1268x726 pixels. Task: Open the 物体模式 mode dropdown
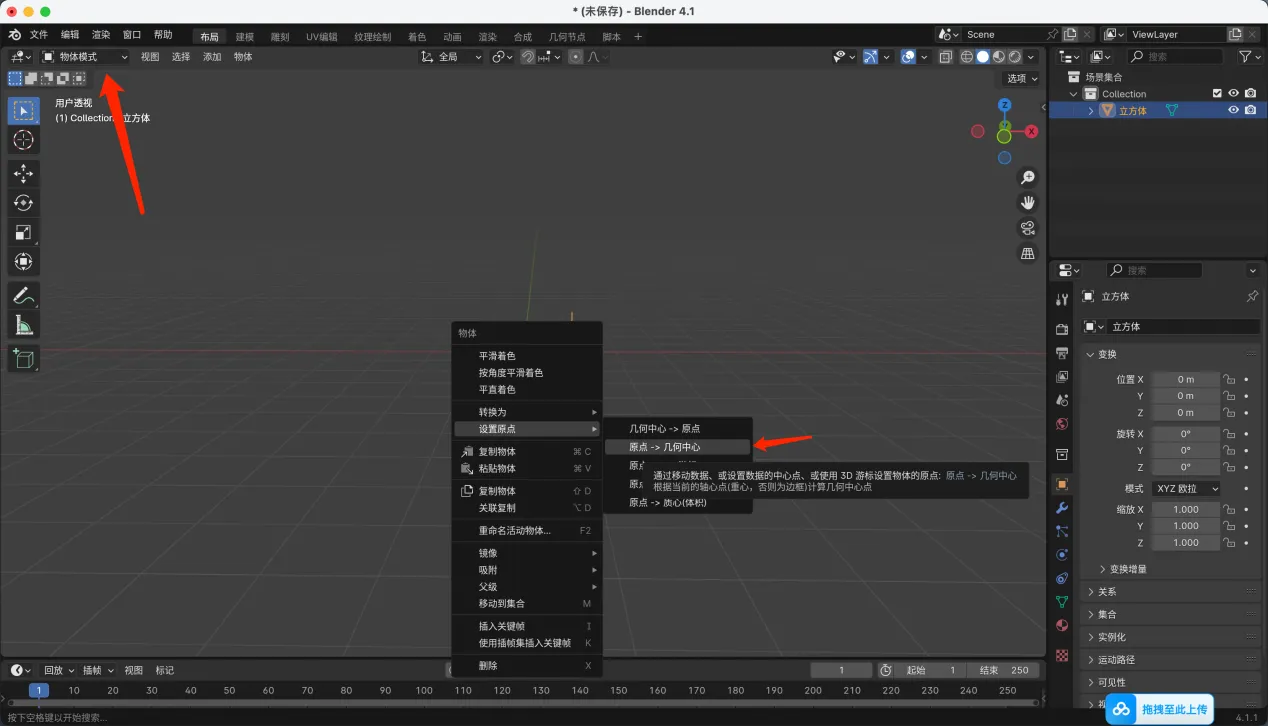85,57
